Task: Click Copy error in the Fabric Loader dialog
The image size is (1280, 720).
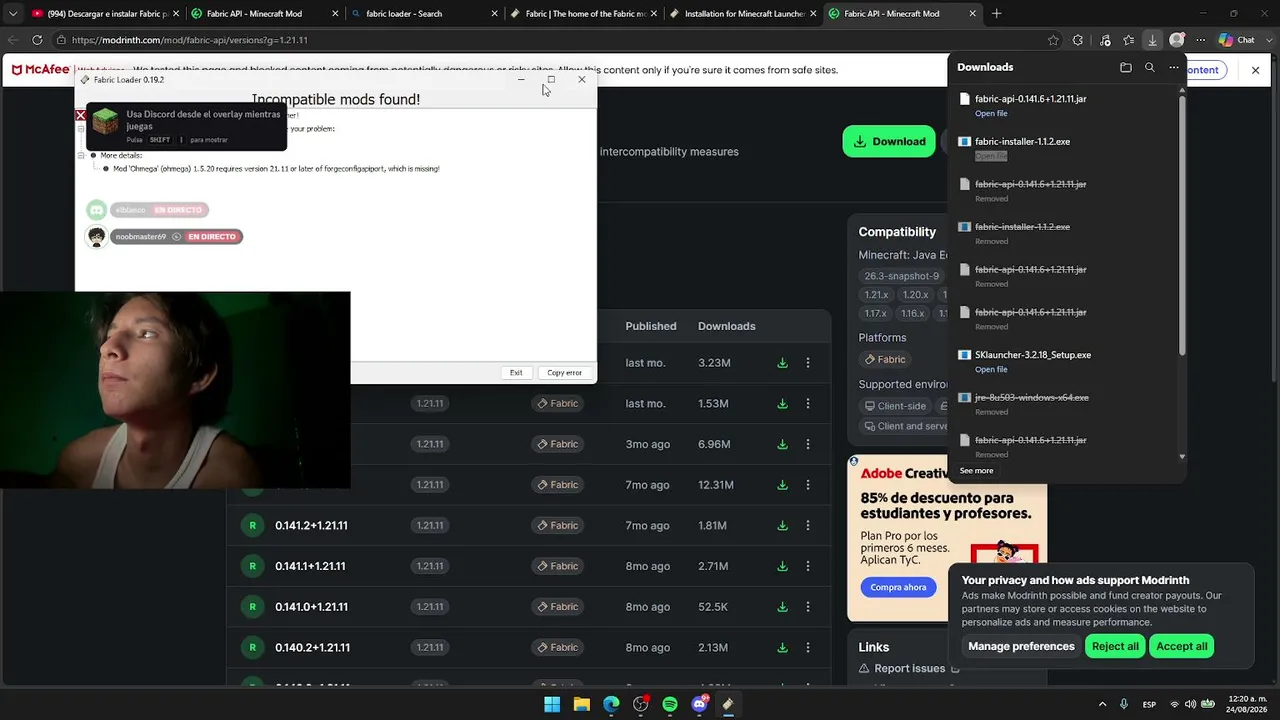Action: click(564, 373)
